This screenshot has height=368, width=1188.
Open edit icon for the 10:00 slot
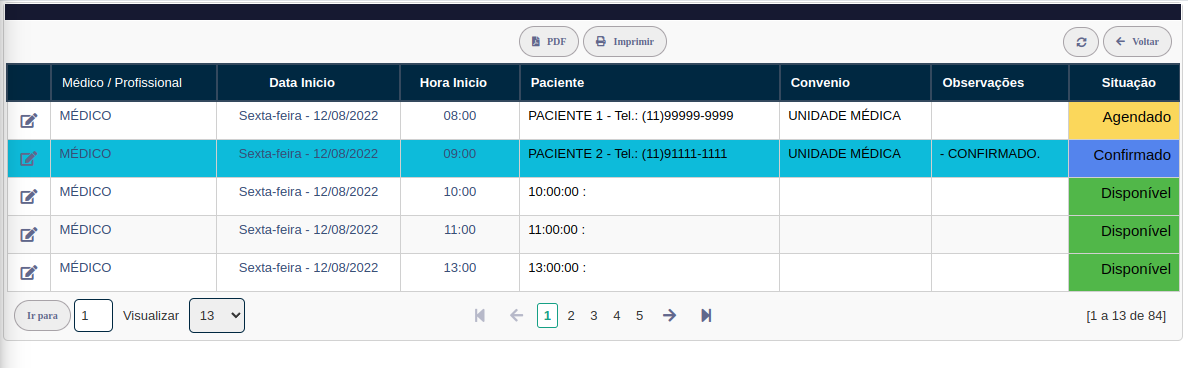(29, 196)
